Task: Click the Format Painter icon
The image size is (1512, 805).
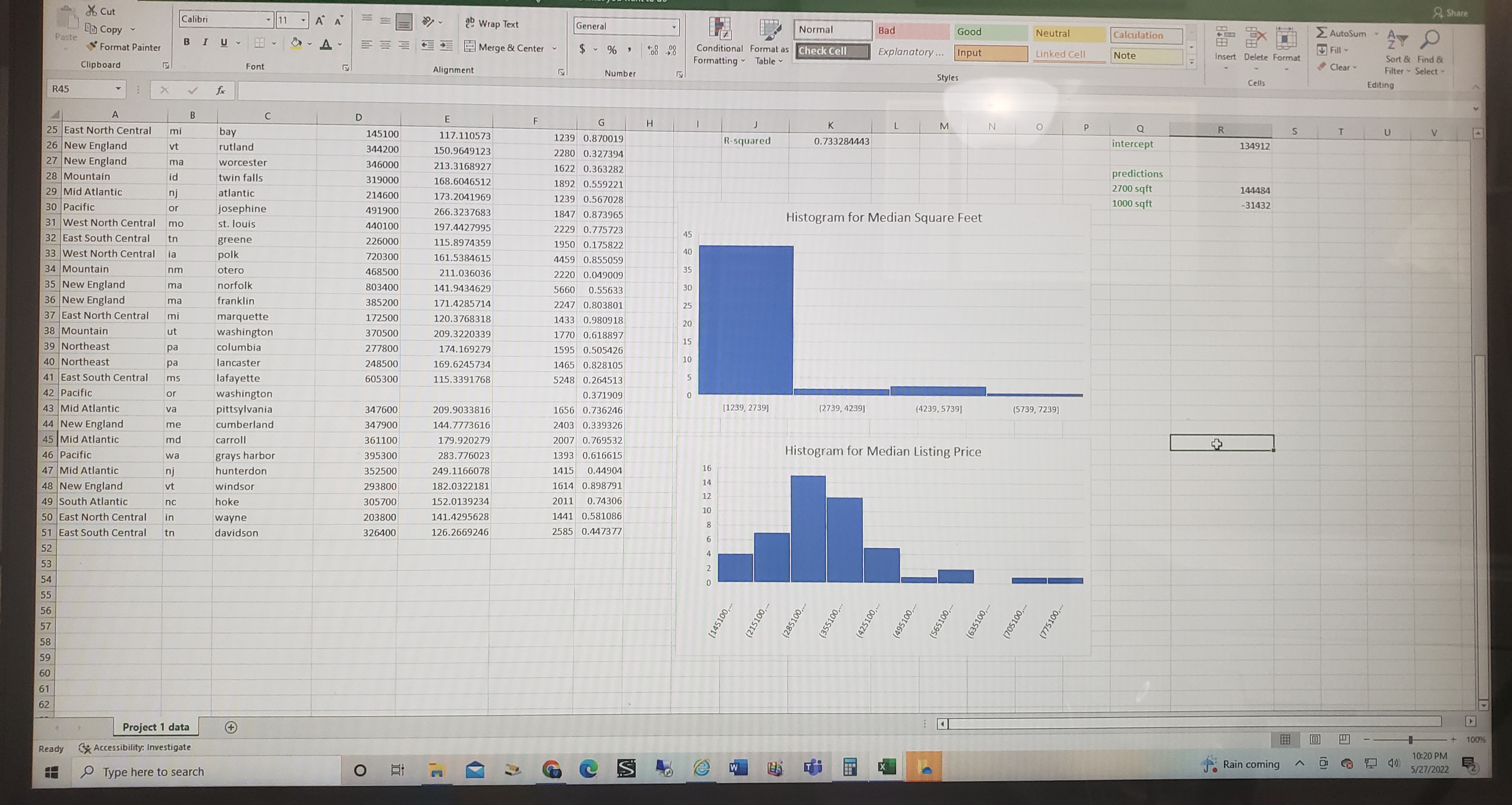Action: pos(92,46)
